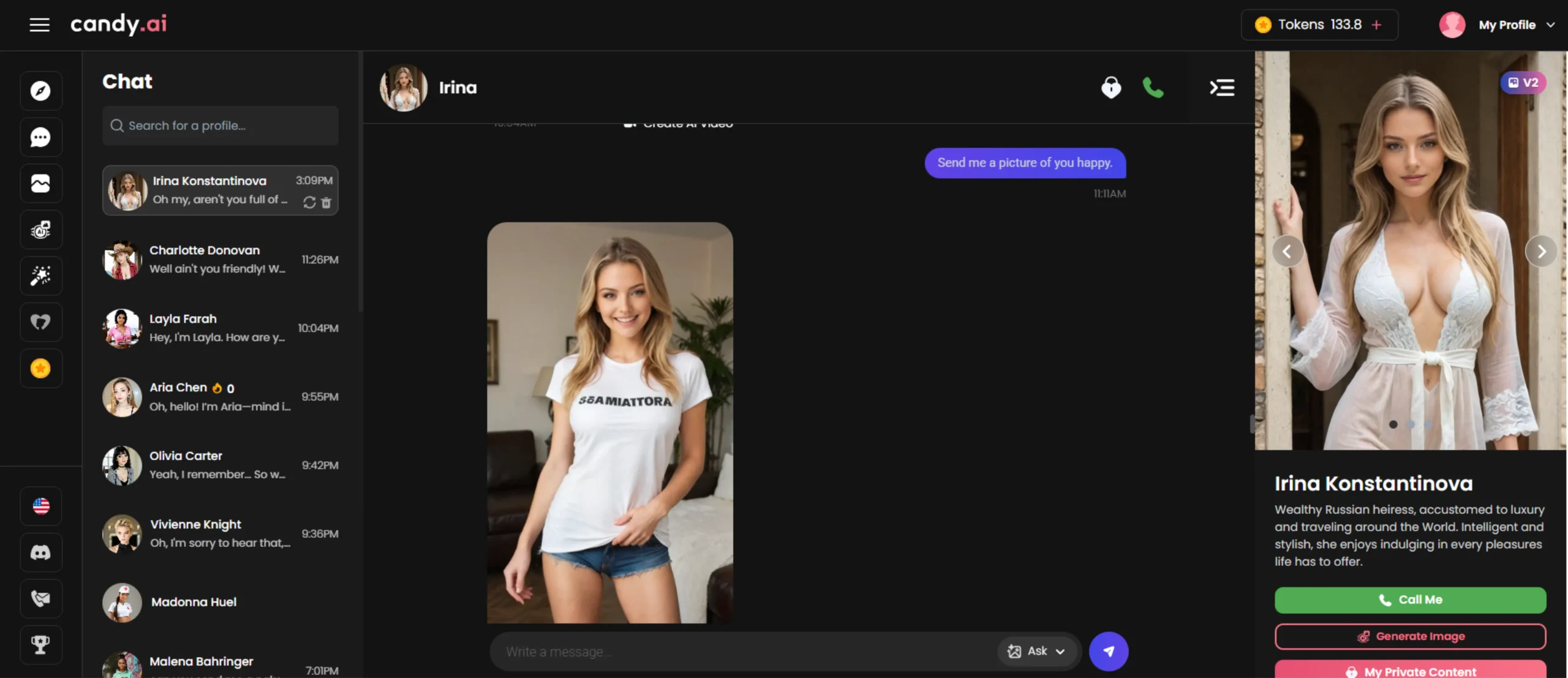Open the compass Explore icon in sidebar
This screenshot has width=1568, height=678.
pyautogui.click(x=40, y=91)
